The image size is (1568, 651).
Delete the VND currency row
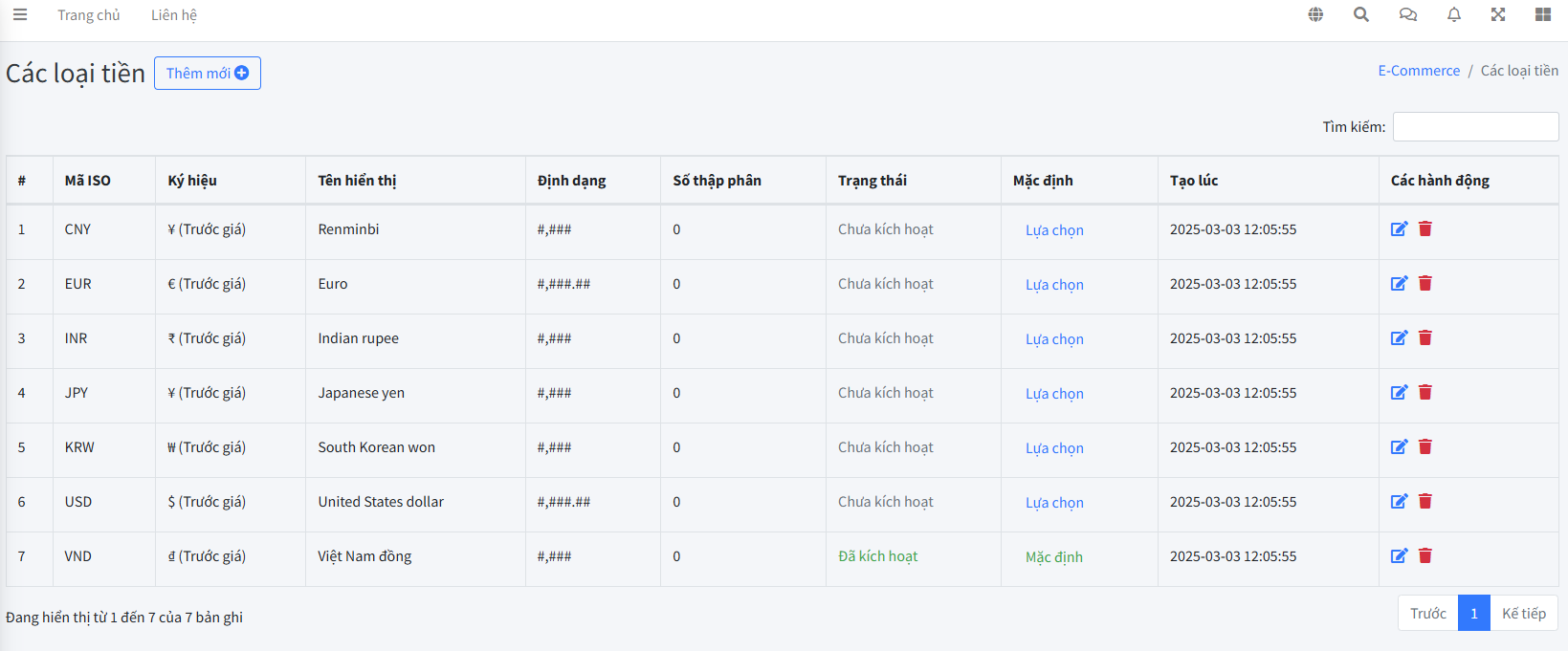click(1424, 555)
